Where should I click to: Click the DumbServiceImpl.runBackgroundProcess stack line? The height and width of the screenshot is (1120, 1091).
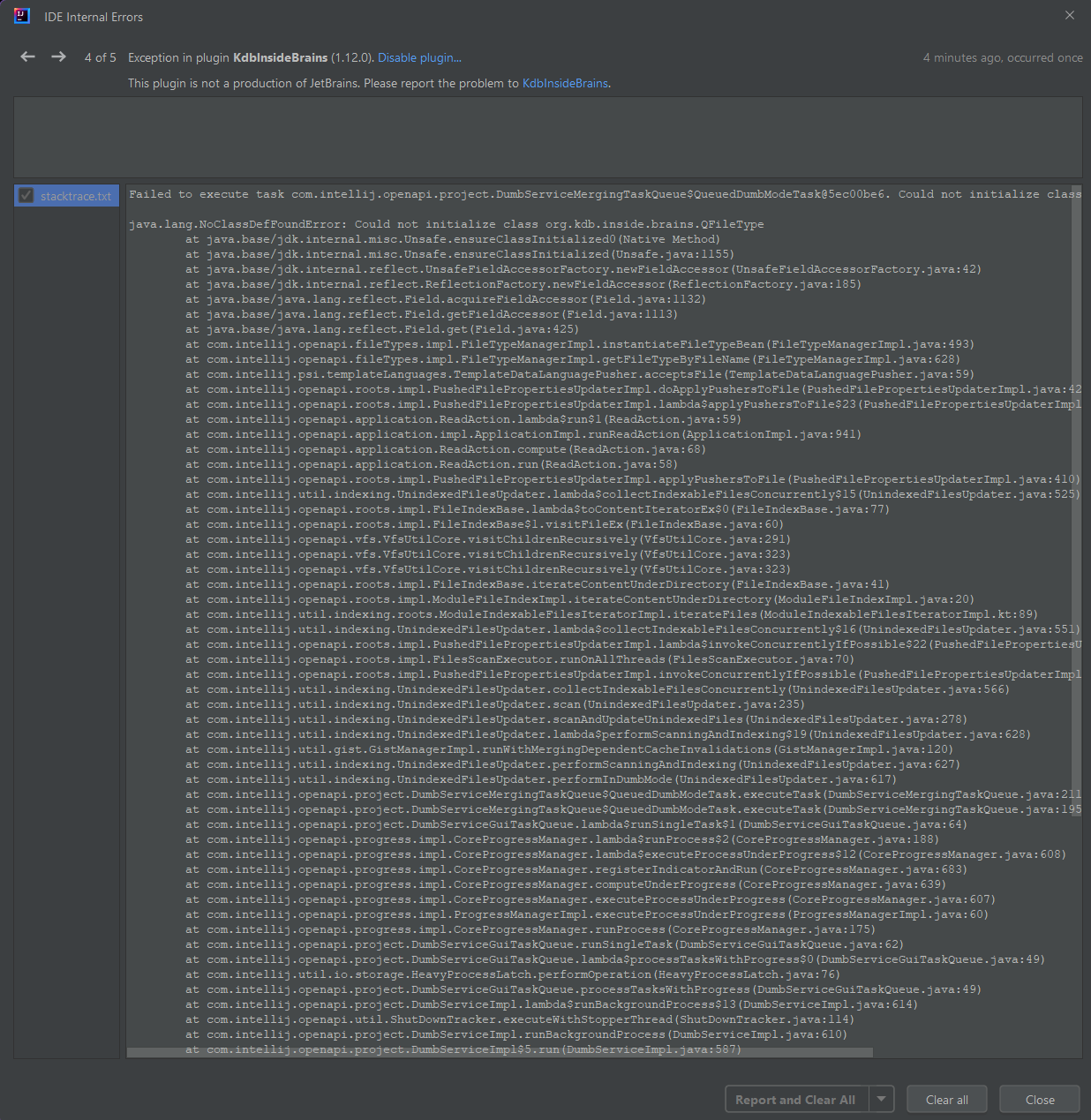pos(516,1034)
